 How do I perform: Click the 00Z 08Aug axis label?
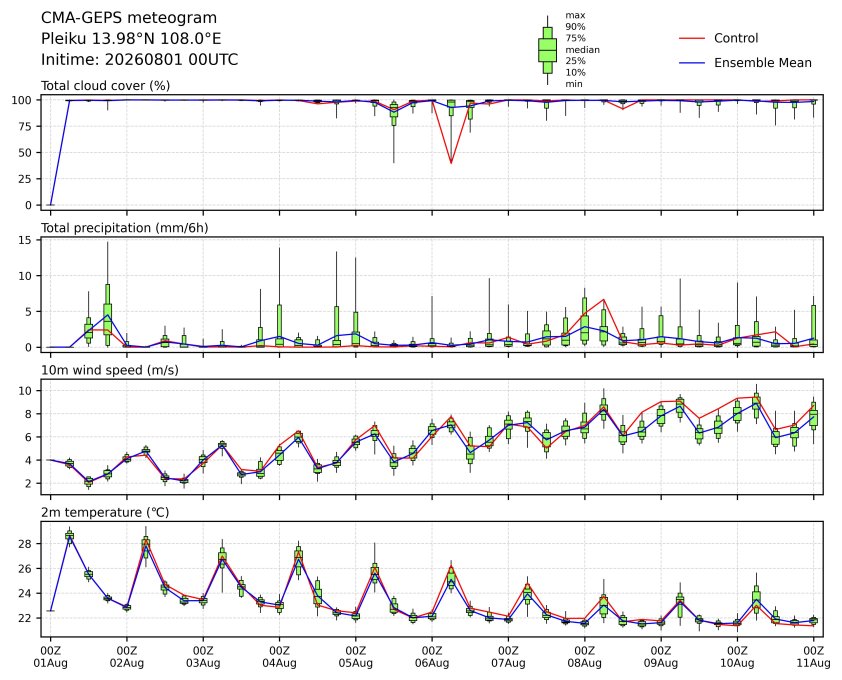point(584,656)
